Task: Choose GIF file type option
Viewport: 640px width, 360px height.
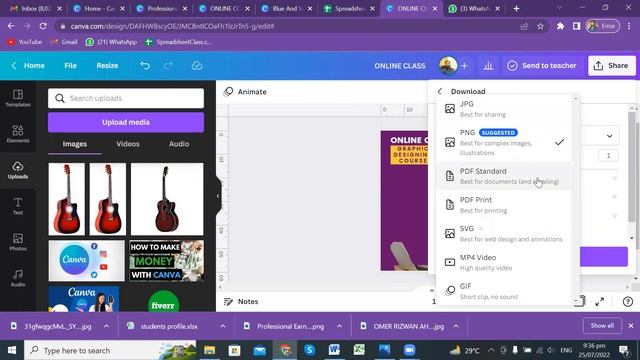Action: (504, 291)
